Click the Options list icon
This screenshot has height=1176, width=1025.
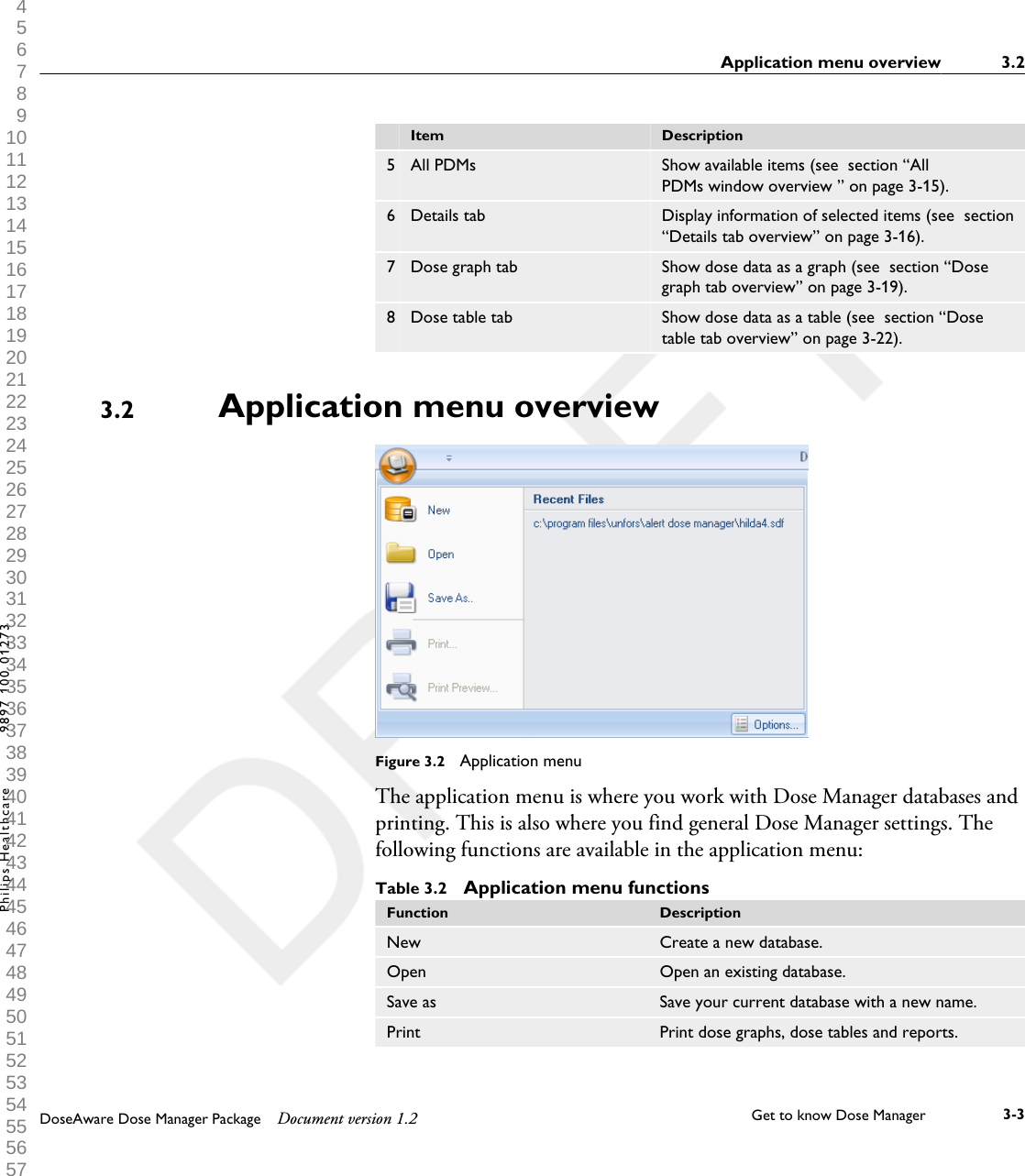coord(741,724)
